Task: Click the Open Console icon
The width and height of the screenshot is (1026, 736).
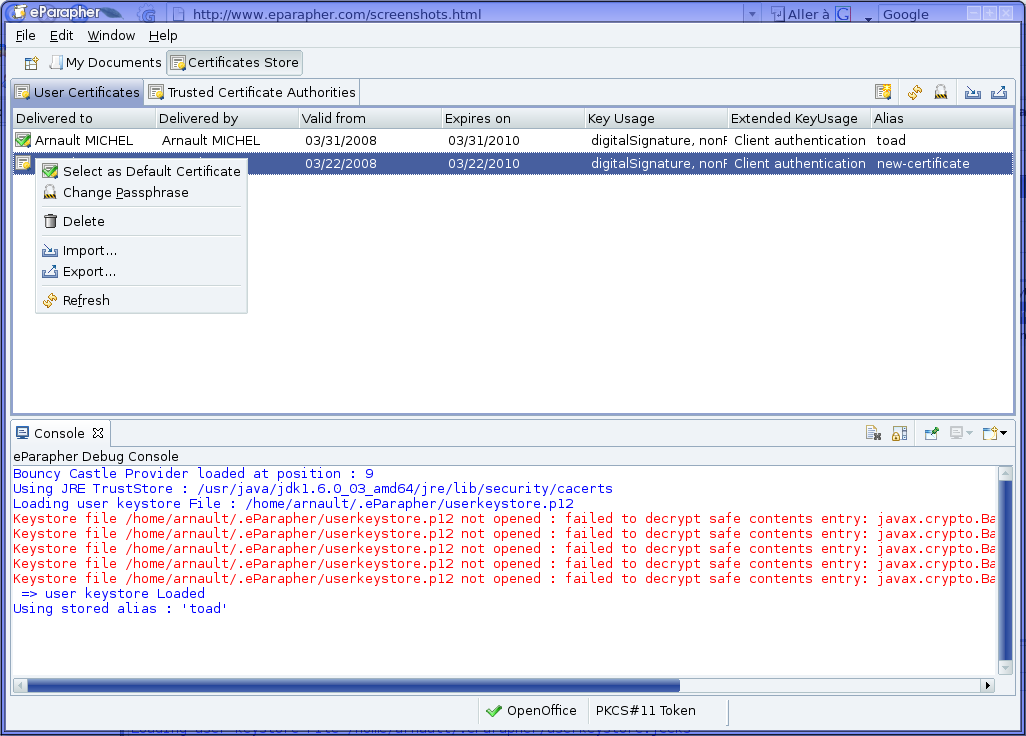Action: 990,433
